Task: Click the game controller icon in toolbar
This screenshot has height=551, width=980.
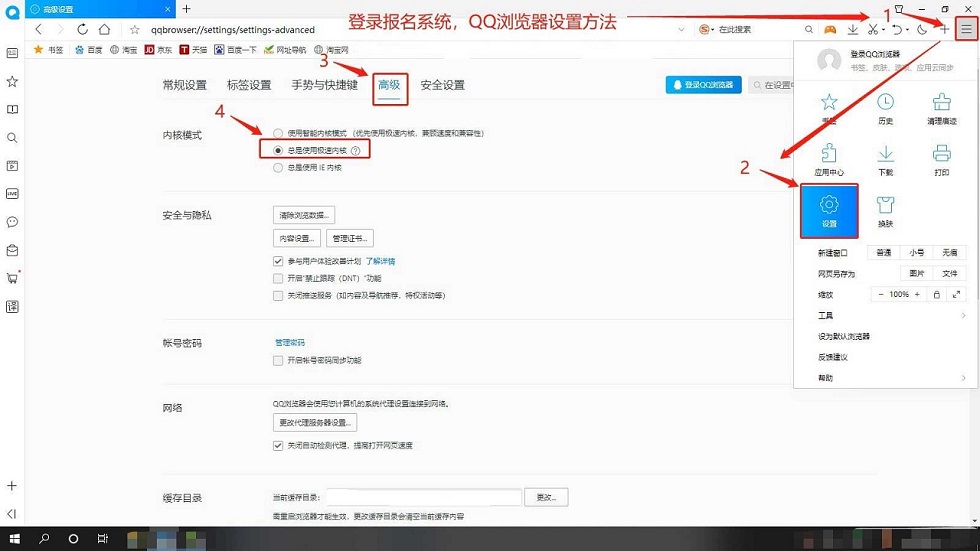Action: (x=830, y=29)
